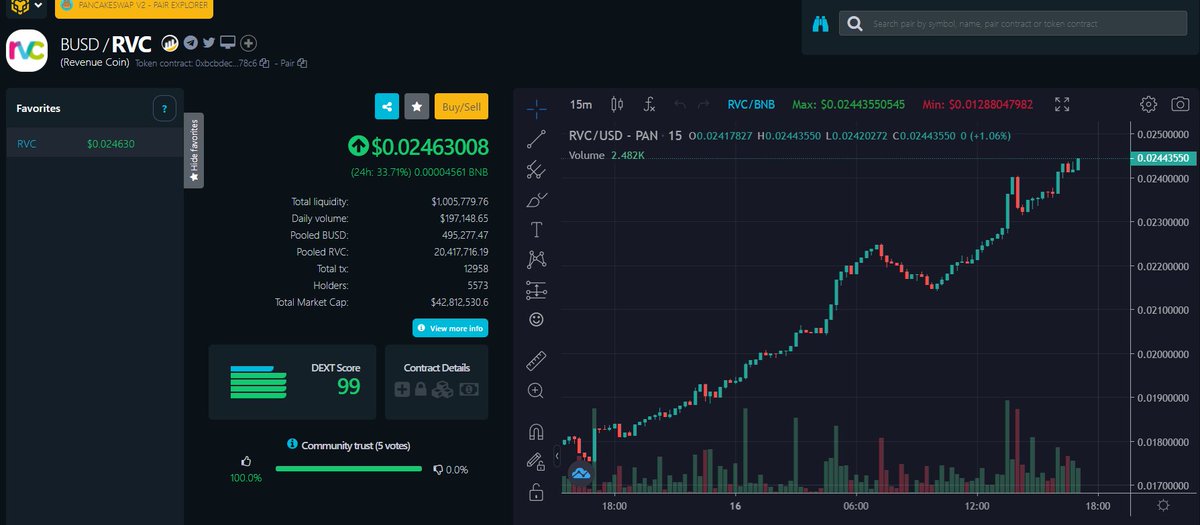Click the plus circle icon near RVC

(x=249, y=43)
